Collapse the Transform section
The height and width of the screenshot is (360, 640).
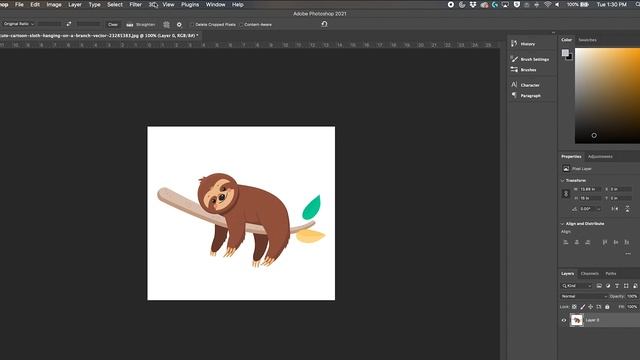click(562, 180)
